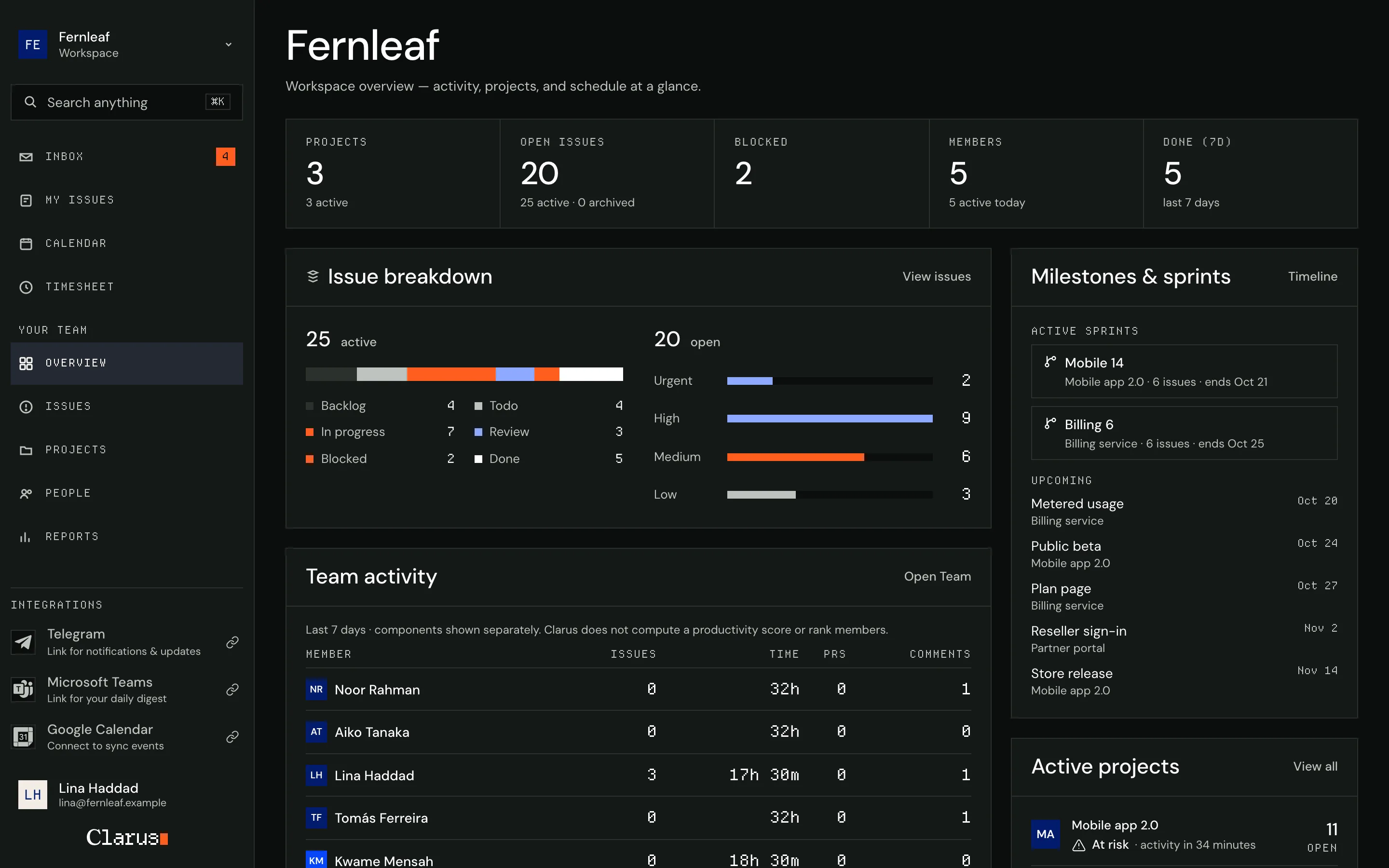Open Noor Rahman's activity row
This screenshot has height=868, width=1389.
point(638,690)
